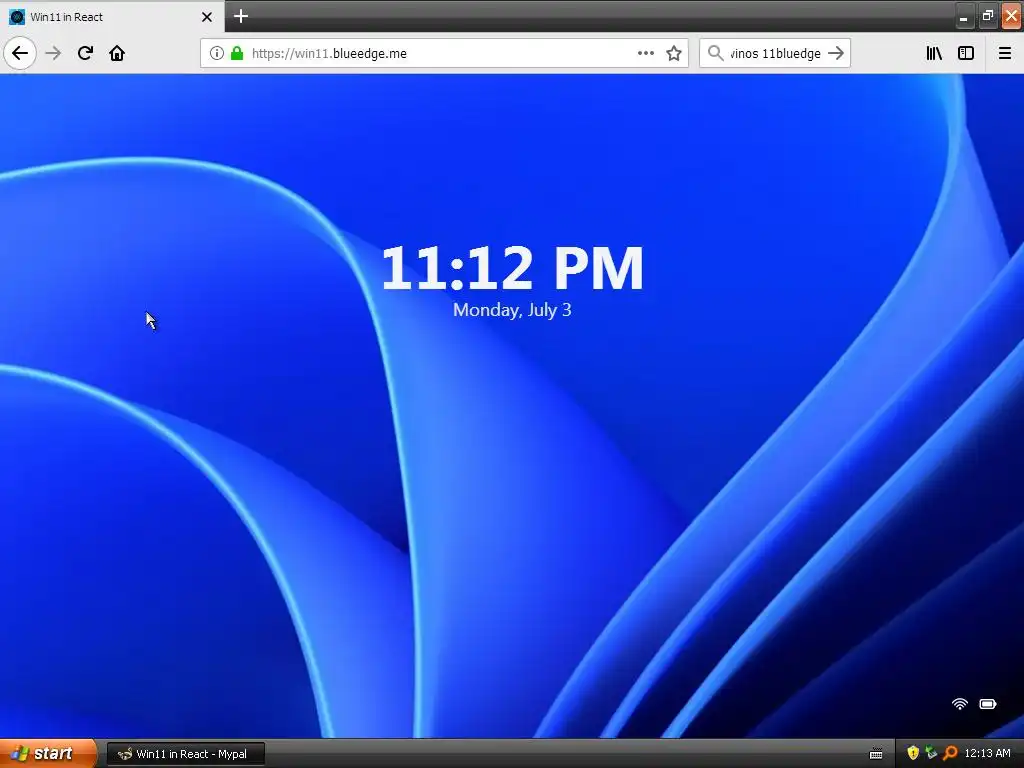Click the Wi-Fi icon on lock screen
This screenshot has height=768, width=1024.
pos(959,703)
